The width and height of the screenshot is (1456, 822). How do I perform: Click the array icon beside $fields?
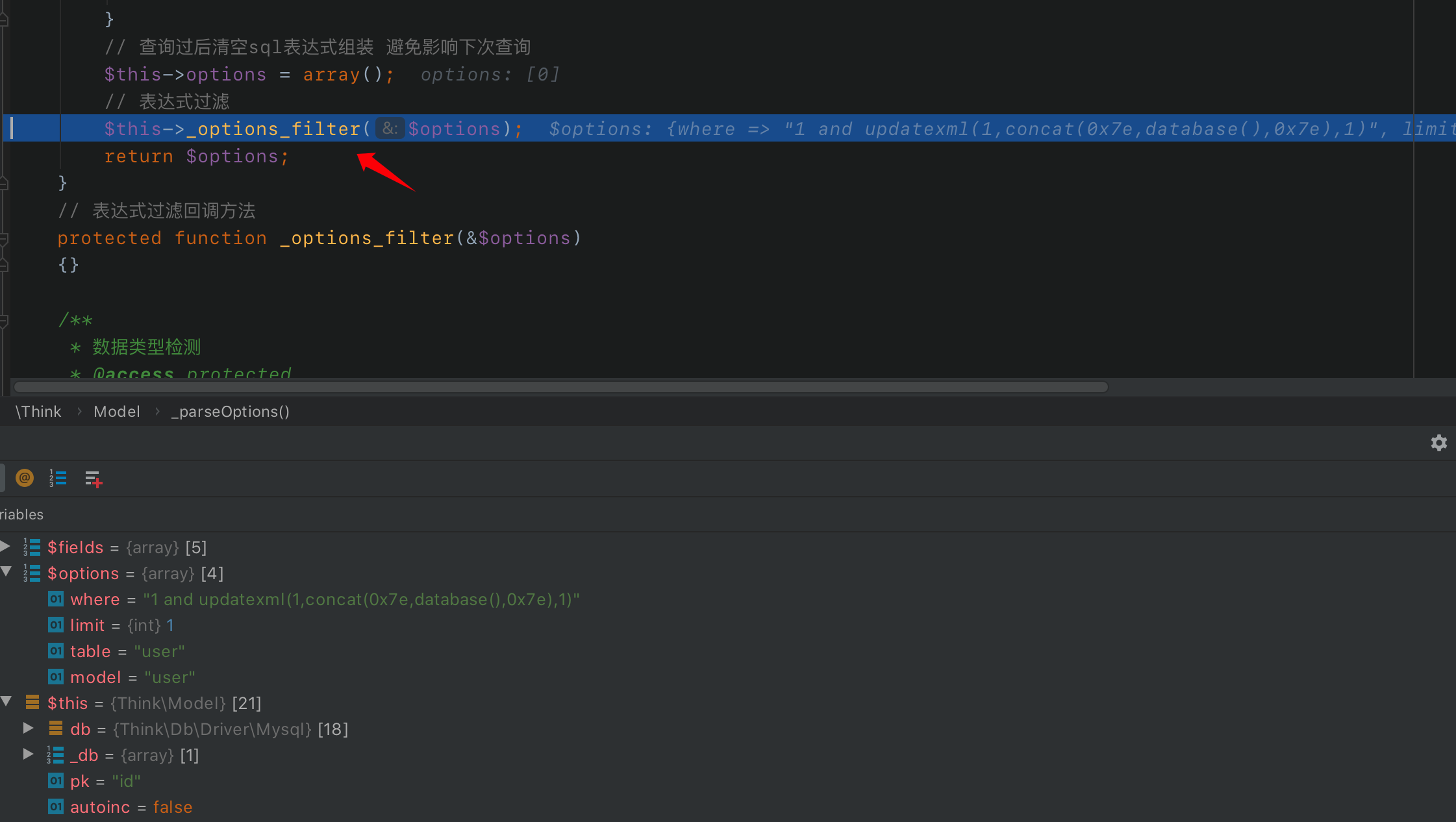[x=32, y=547]
